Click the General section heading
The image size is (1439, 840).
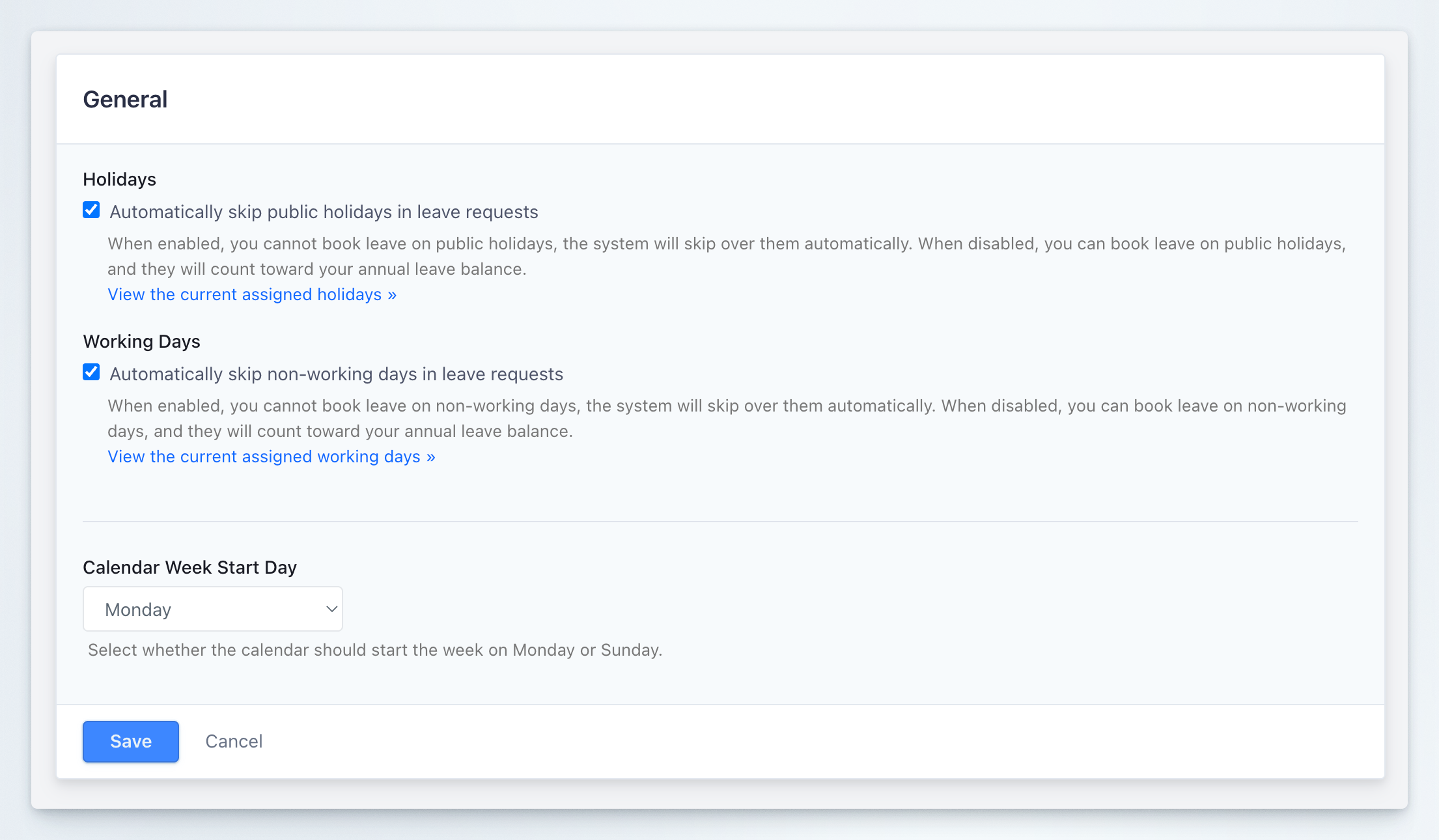pos(125,100)
